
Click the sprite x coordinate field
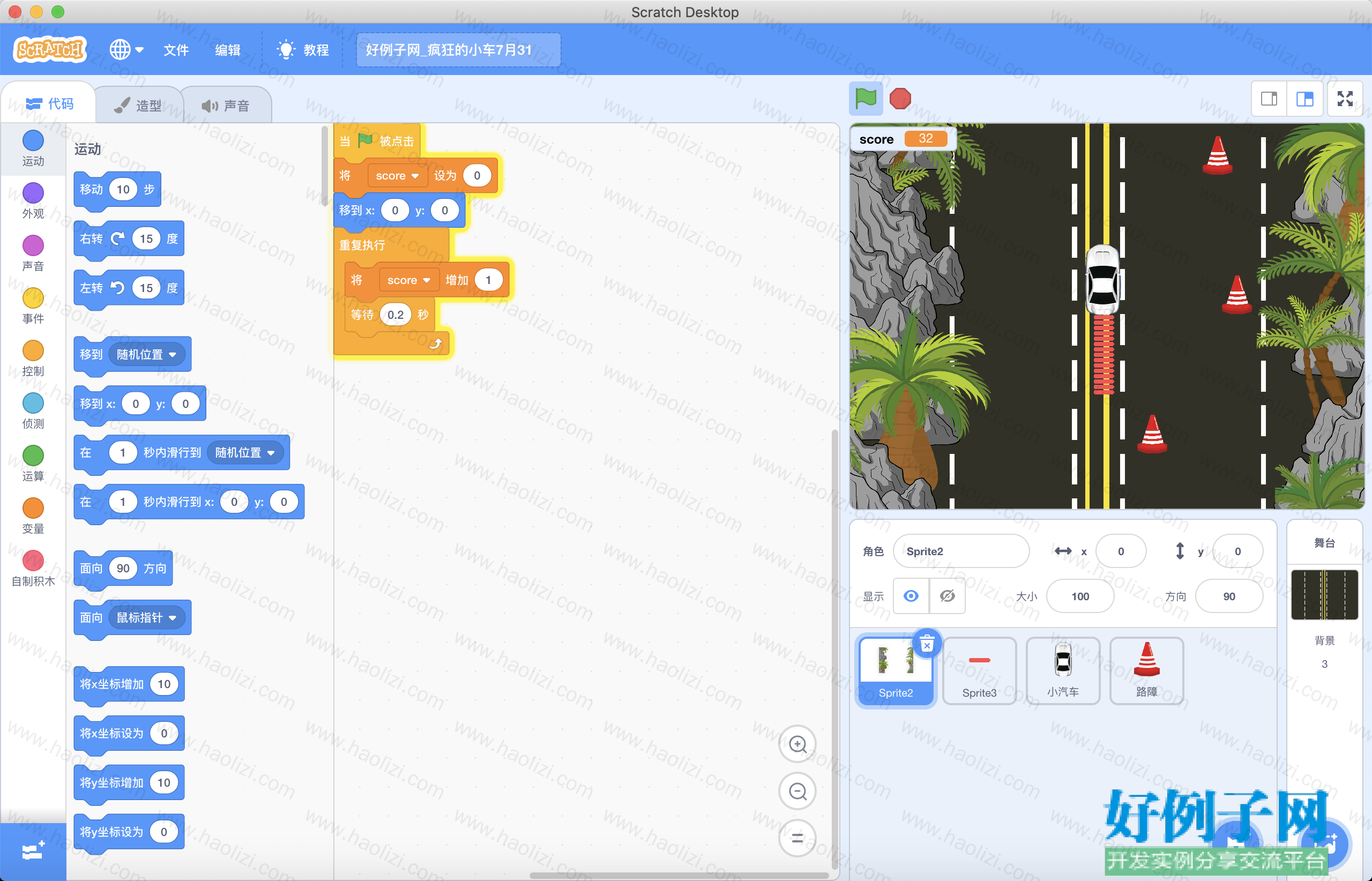click(x=1121, y=551)
